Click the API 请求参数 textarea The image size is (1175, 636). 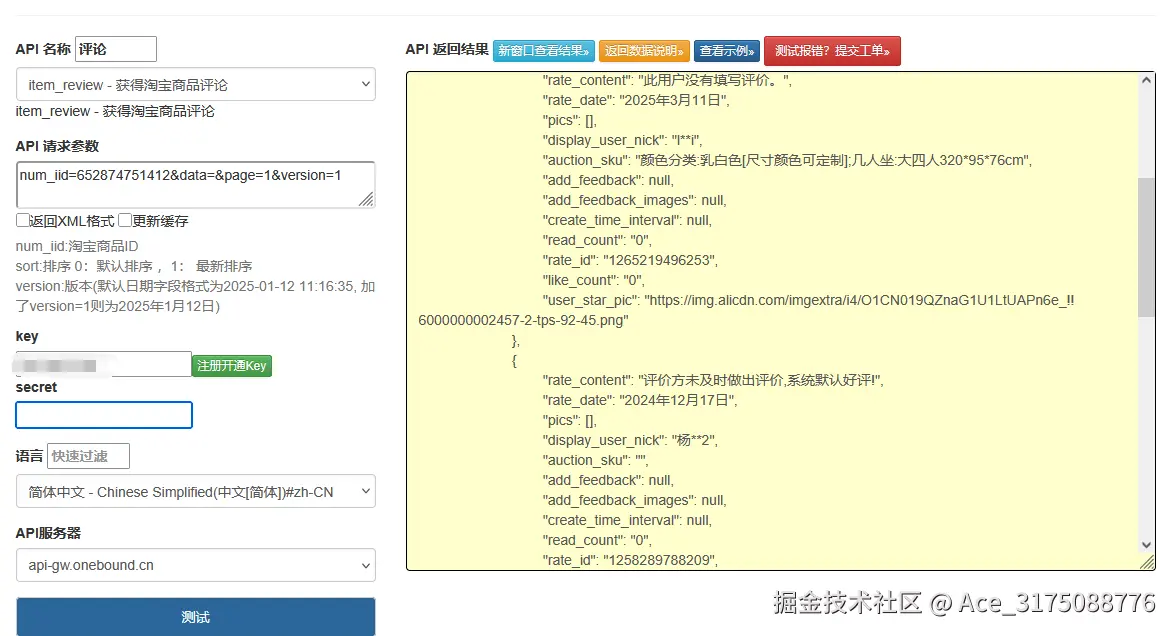click(x=196, y=184)
